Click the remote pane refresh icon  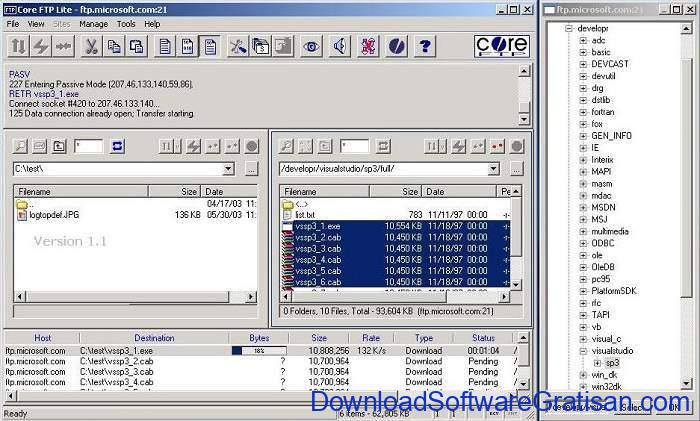pyautogui.click(x=383, y=146)
